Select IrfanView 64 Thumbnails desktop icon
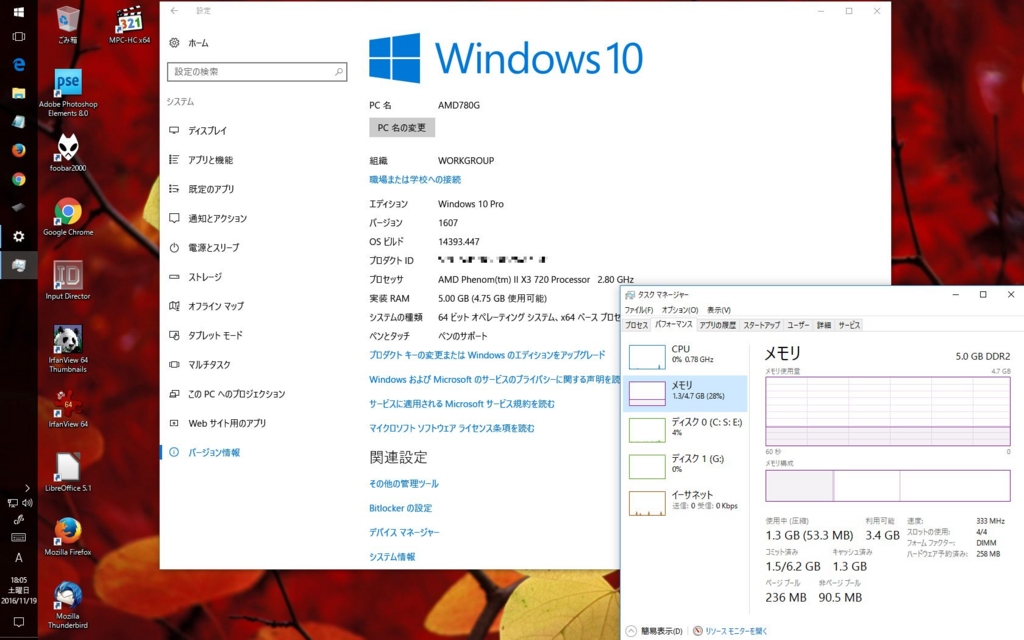Screen dimensions: 1024x640 pyautogui.click(x=68, y=349)
